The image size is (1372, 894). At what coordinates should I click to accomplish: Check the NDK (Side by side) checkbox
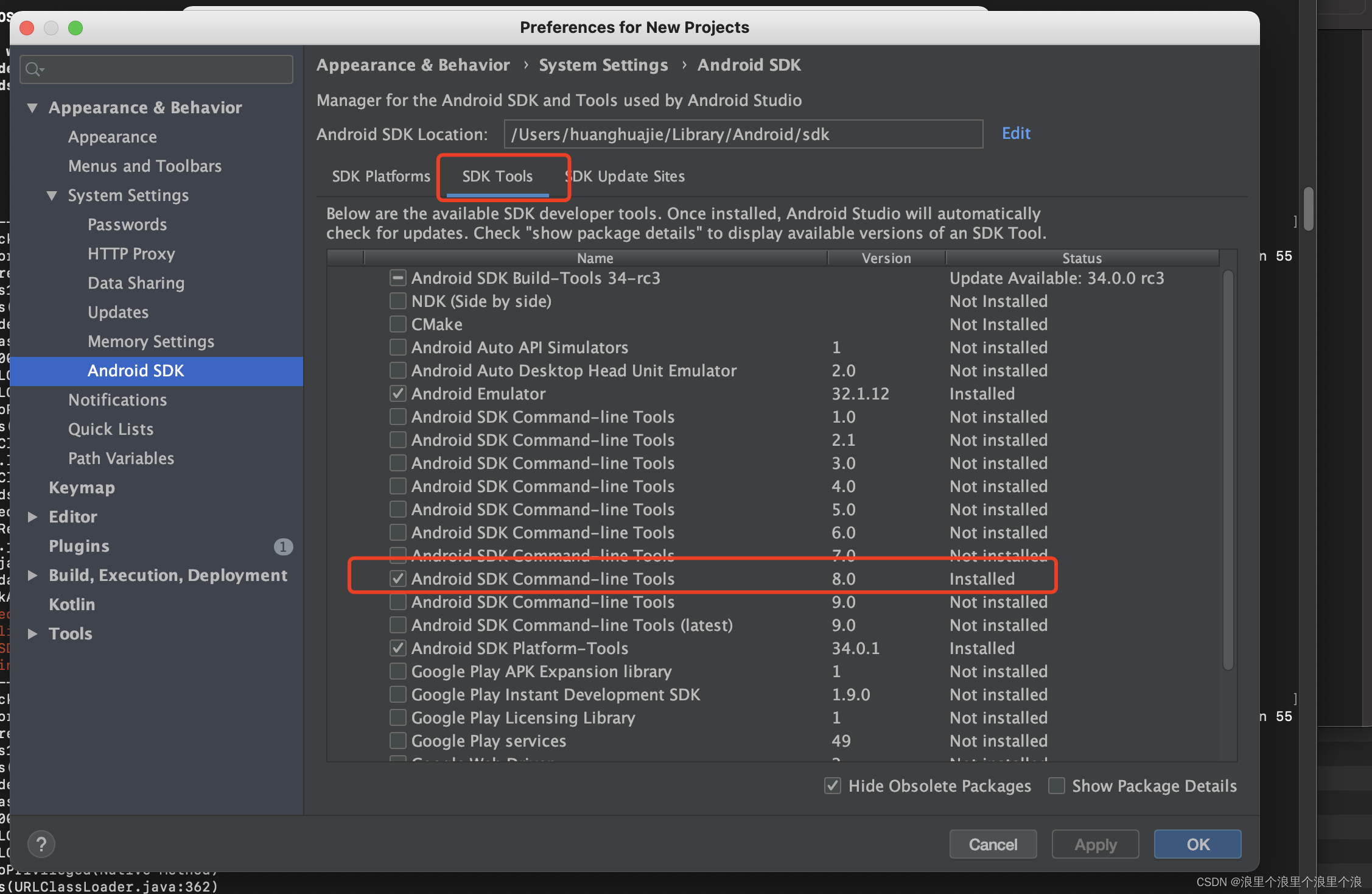click(397, 301)
